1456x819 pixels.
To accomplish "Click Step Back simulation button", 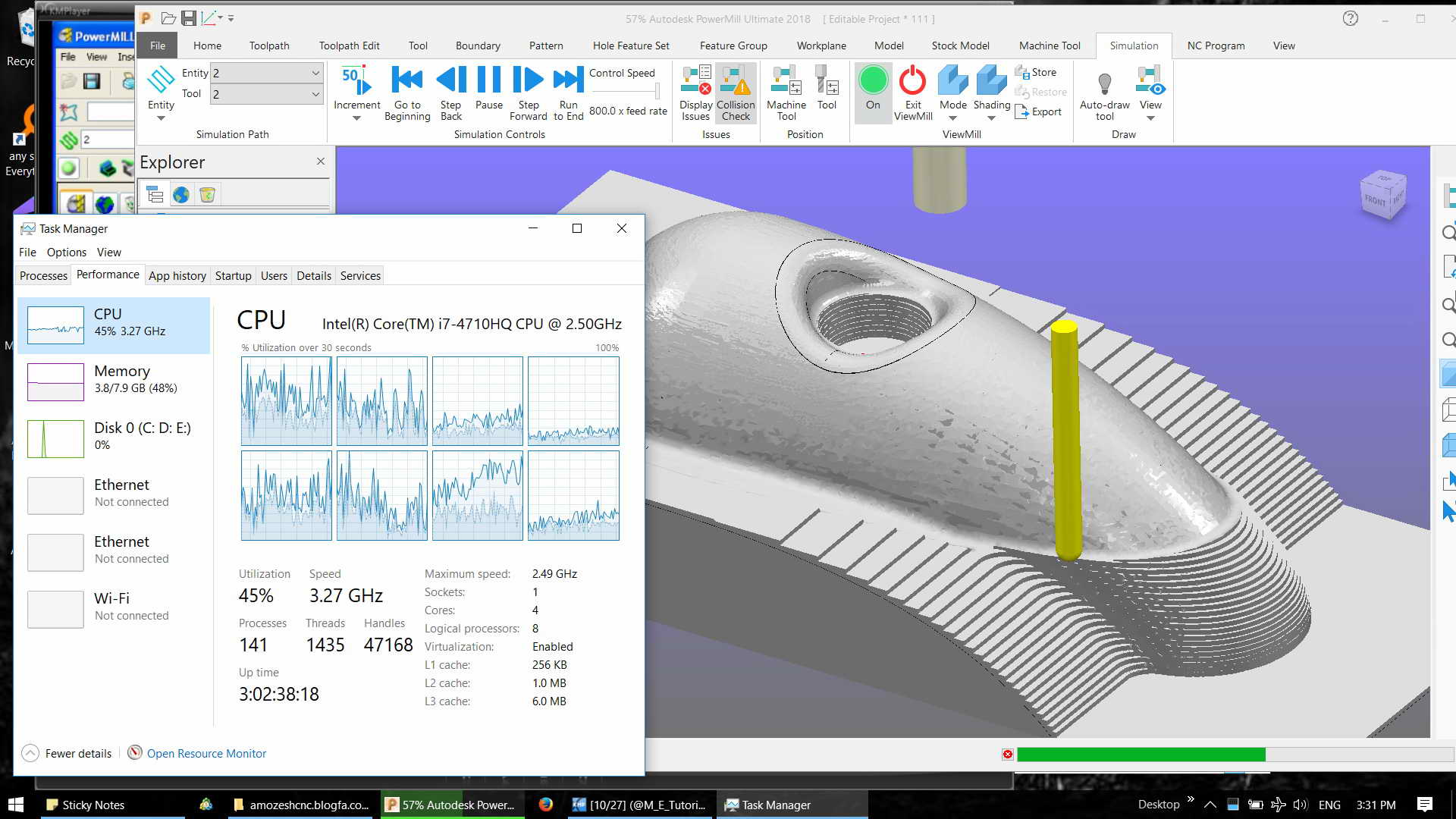I will (451, 93).
